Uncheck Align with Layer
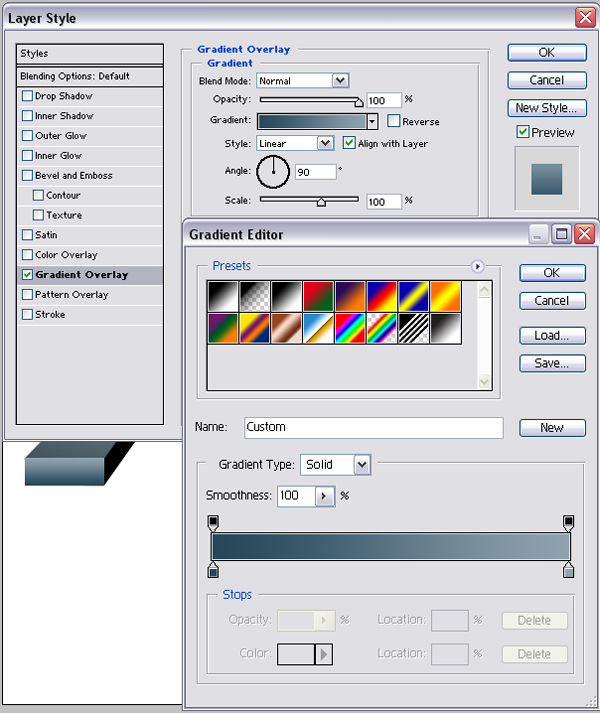This screenshot has width=600, height=713. click(x=349, y=143)
